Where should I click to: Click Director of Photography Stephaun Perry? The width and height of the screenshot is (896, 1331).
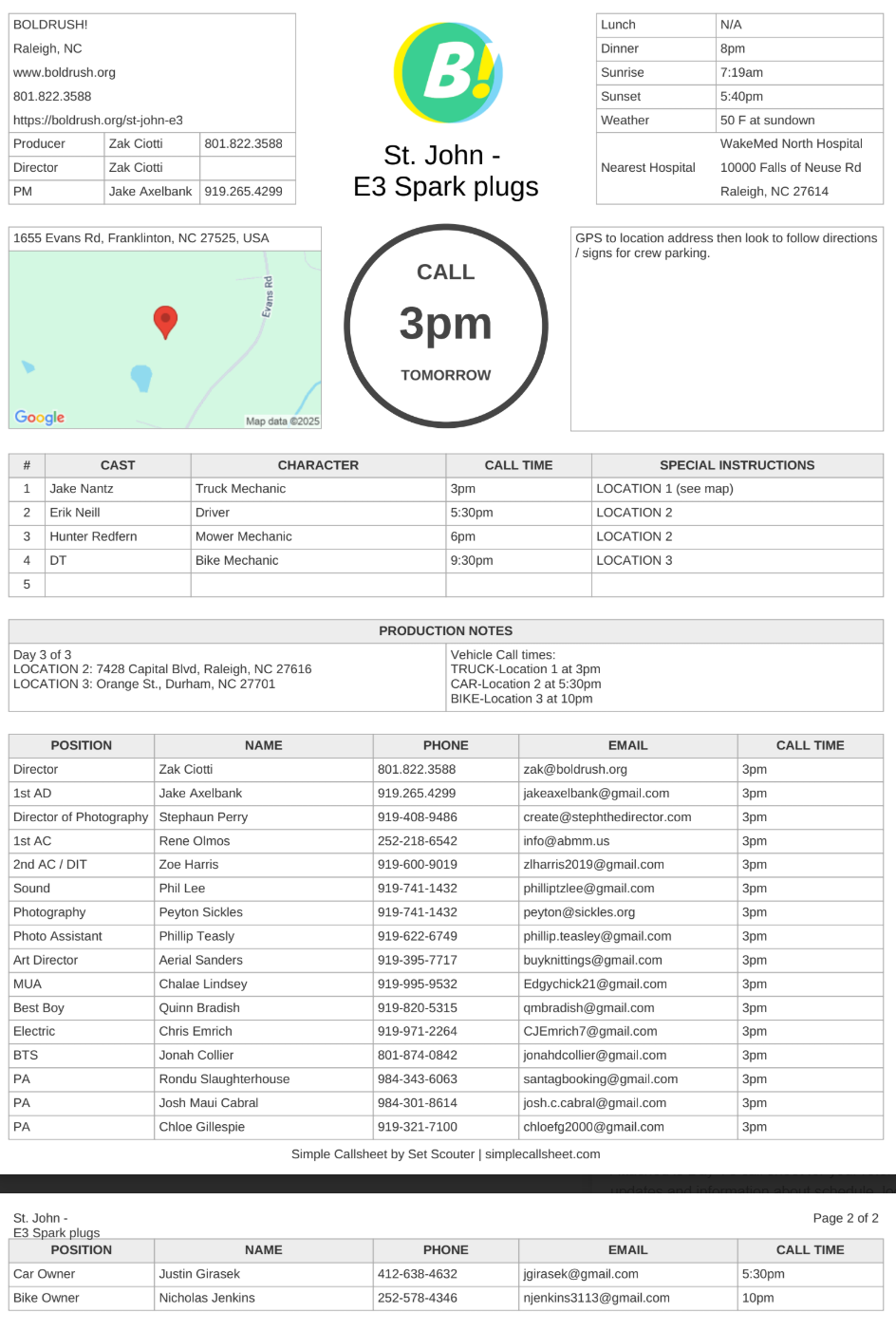(203, 817)
